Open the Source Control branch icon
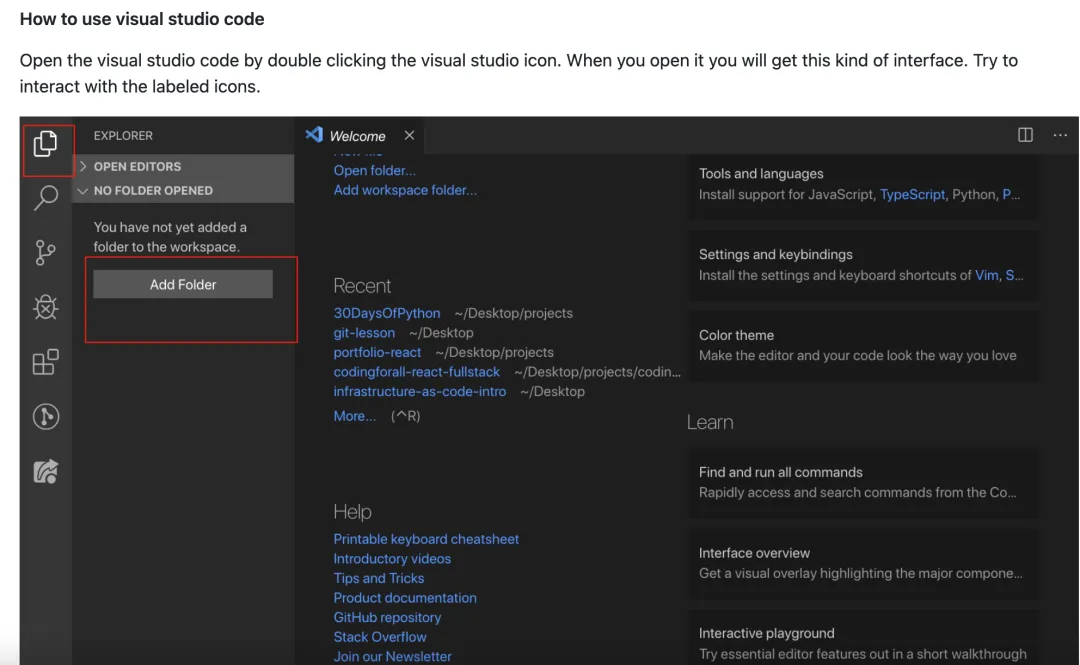This screenshot has height=665, width=1080. tap(45, 252)
